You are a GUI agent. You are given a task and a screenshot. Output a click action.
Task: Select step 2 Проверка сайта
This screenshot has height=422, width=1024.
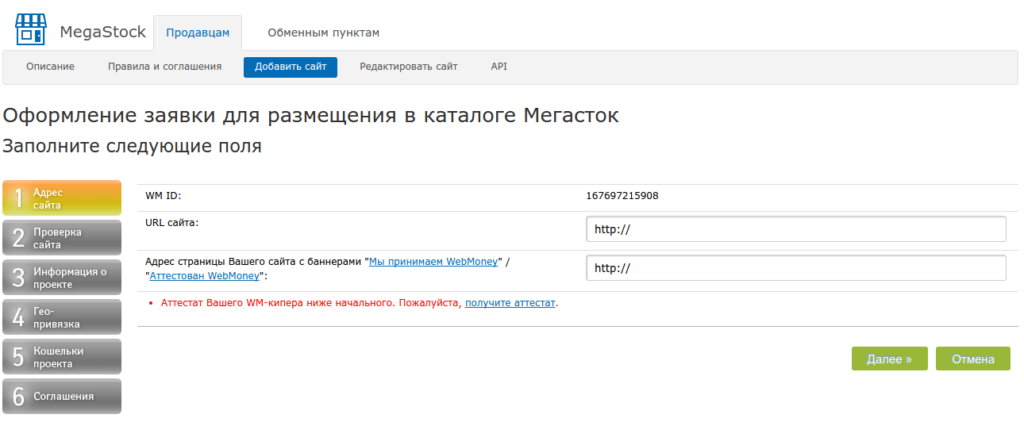pos(62,238)
